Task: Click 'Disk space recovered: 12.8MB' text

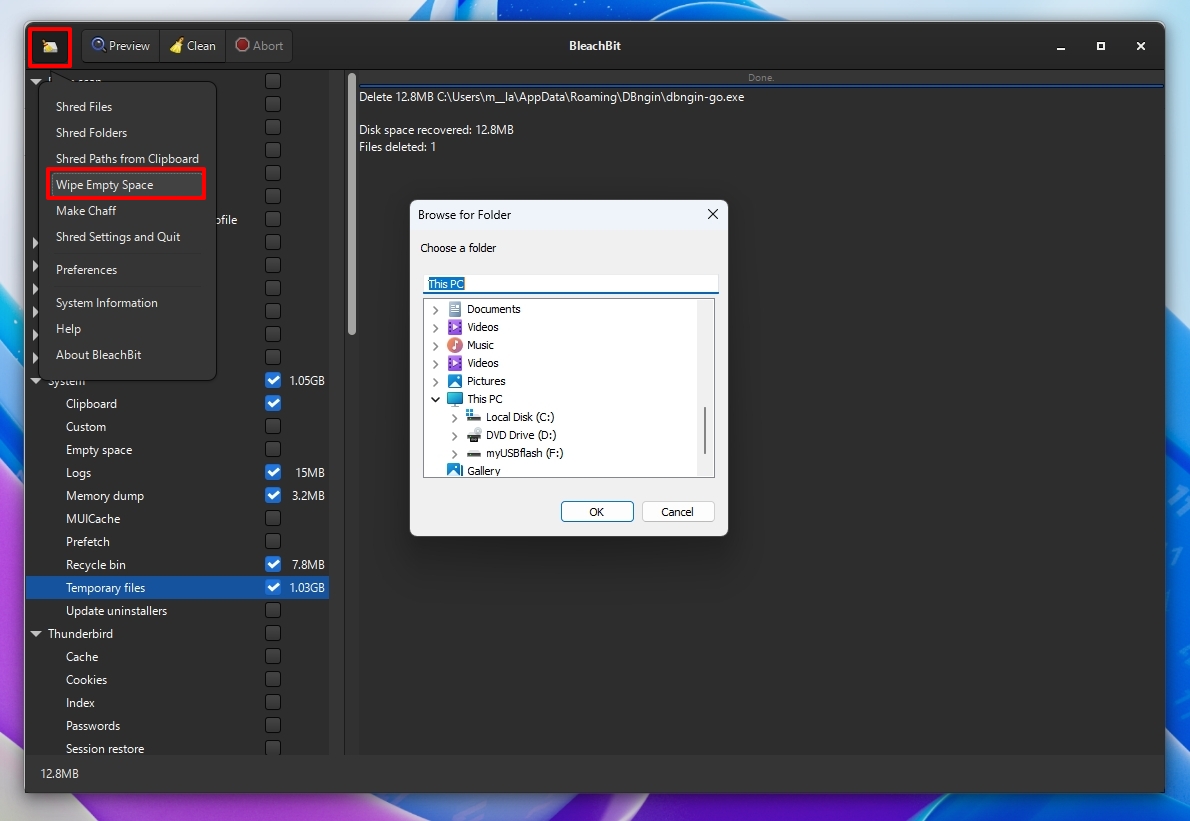Action: click(436, 130)
